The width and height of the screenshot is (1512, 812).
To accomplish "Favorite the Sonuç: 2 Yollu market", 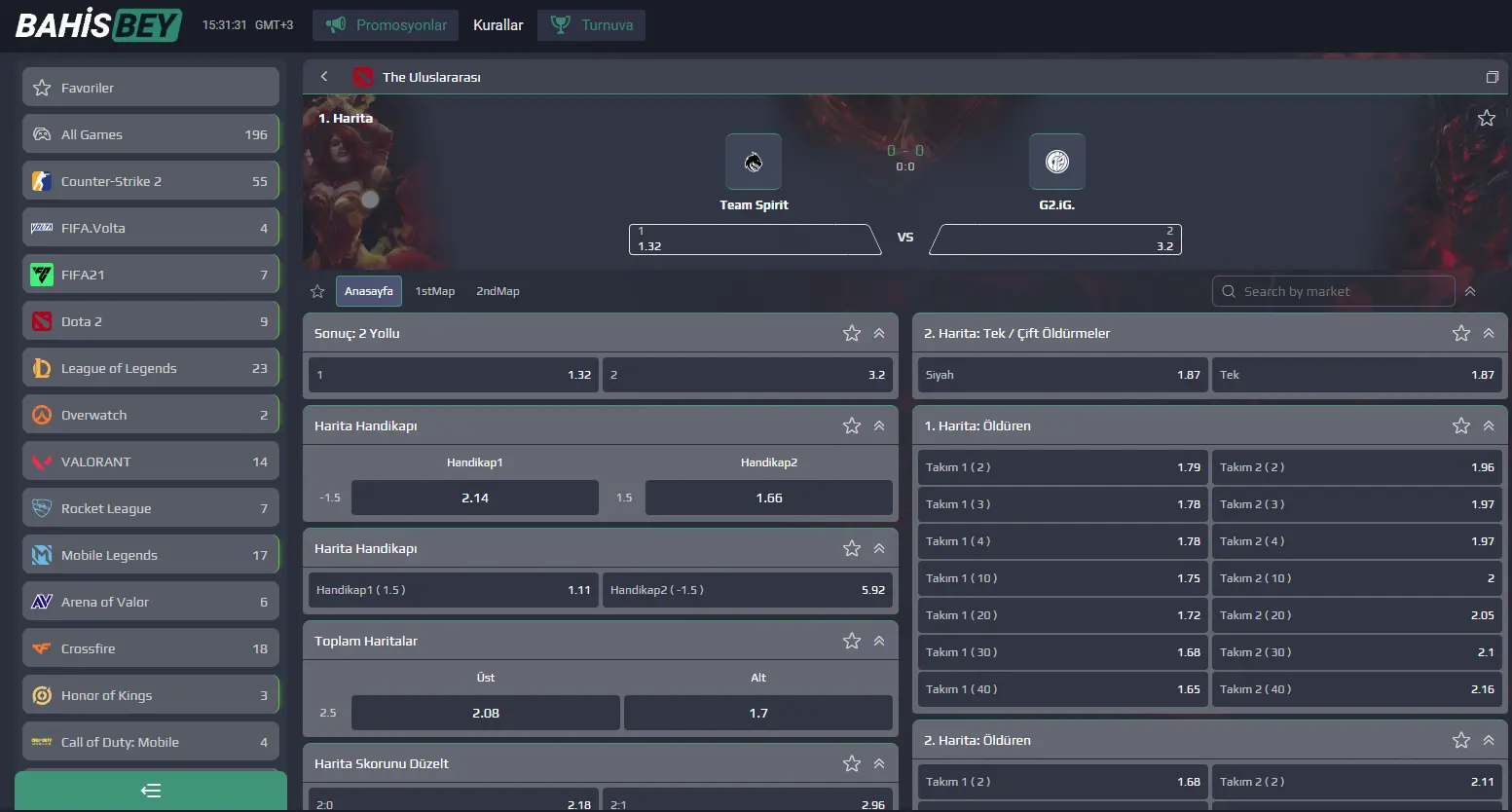I will (852, 333).
